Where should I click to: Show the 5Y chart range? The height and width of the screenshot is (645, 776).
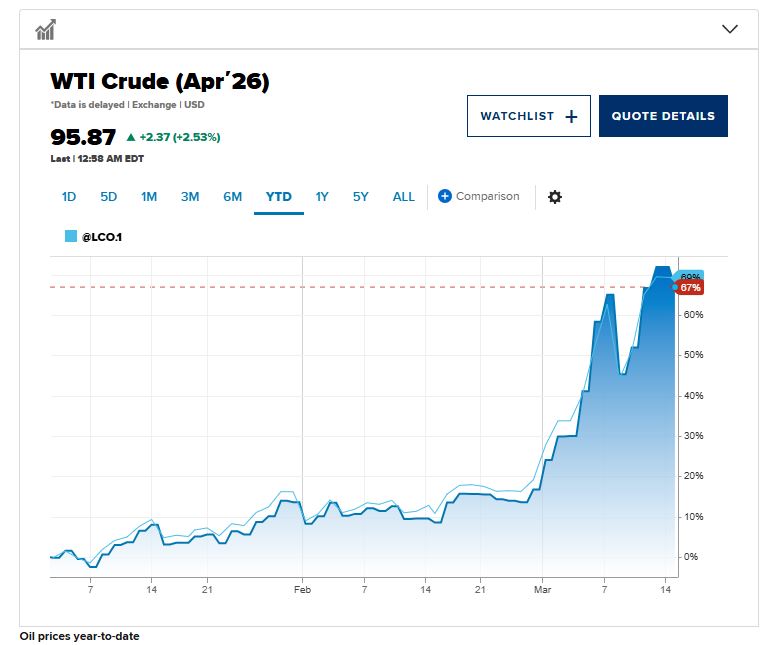360,197
